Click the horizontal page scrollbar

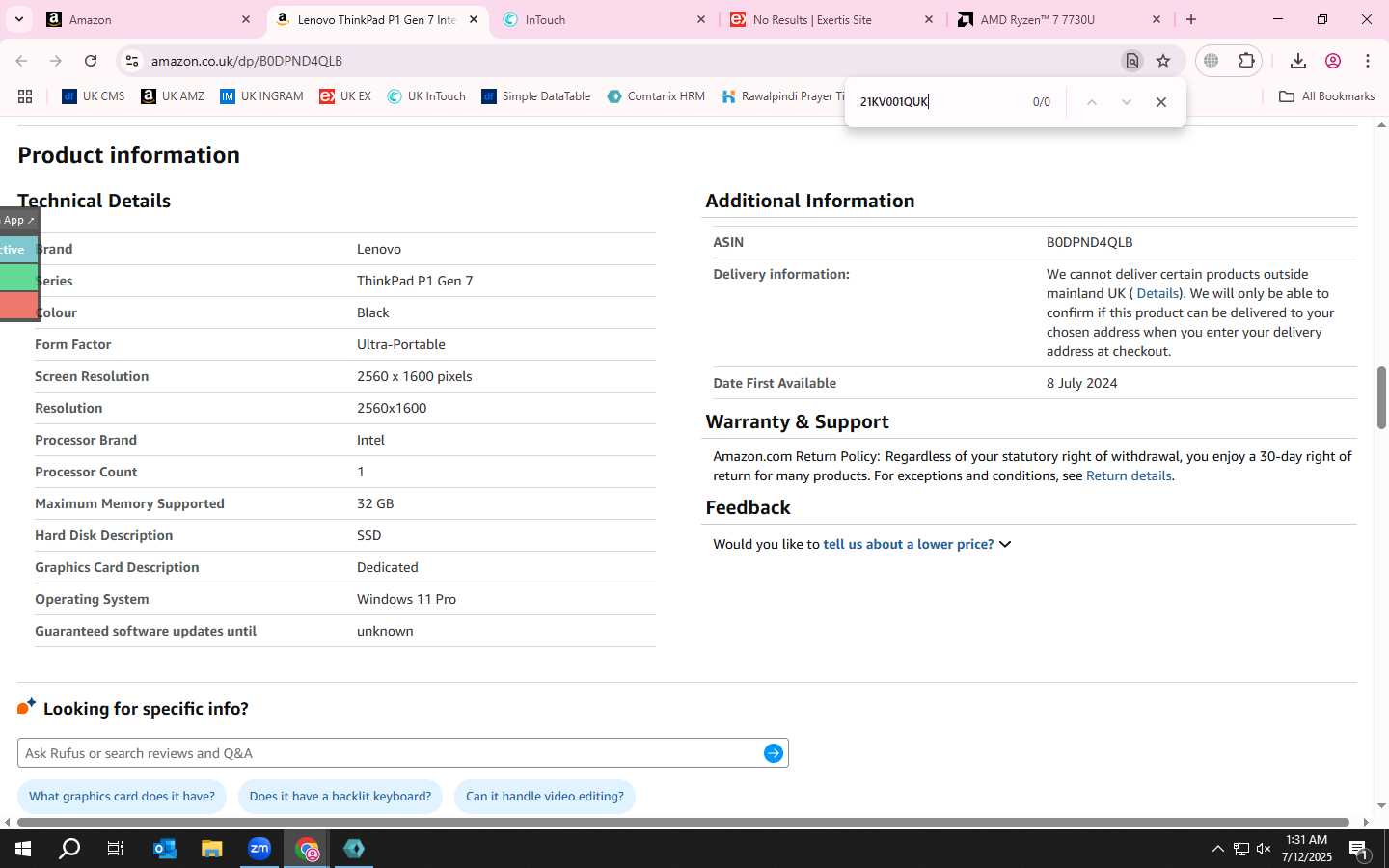(685, 823)
